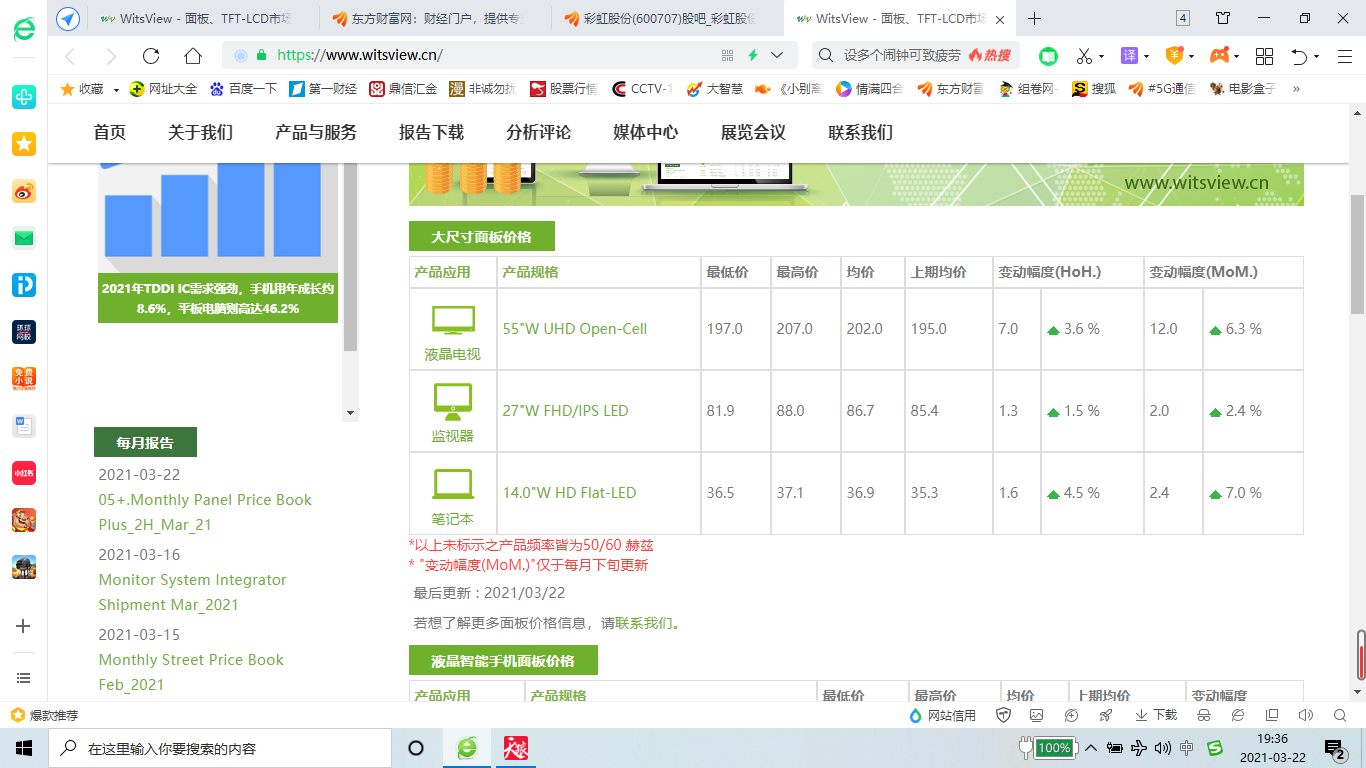This screenshot has width=1366, height=768.
Task: Open the 展览会议 nav menu item
Action: 753,132
